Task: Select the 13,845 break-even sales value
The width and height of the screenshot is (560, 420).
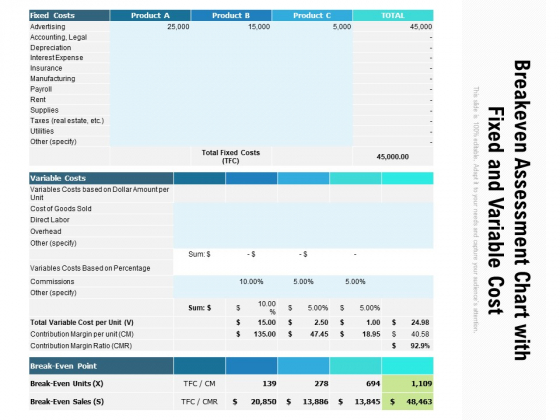Action: point(368,401)
